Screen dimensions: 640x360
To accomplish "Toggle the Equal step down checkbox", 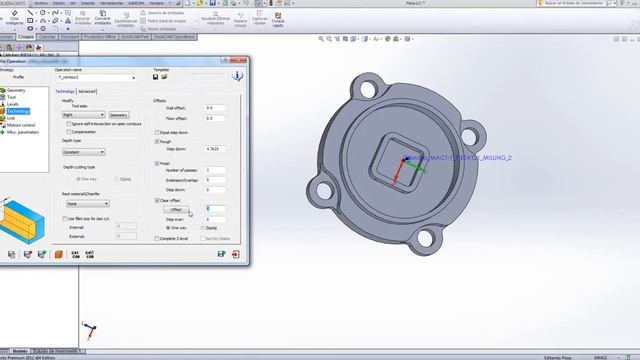I will (157, 132).
